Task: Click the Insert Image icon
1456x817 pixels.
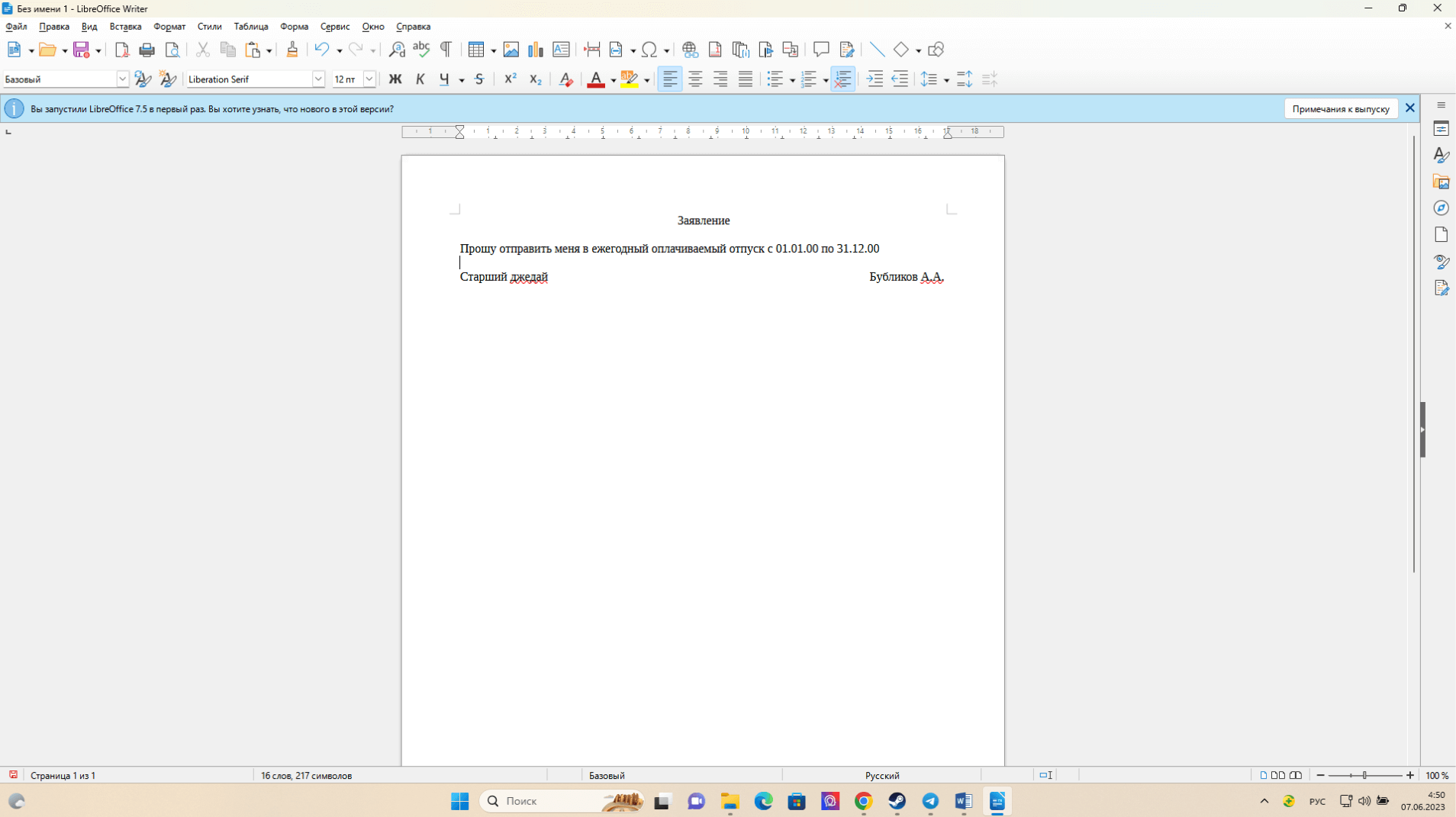Action: click(511, 50)
